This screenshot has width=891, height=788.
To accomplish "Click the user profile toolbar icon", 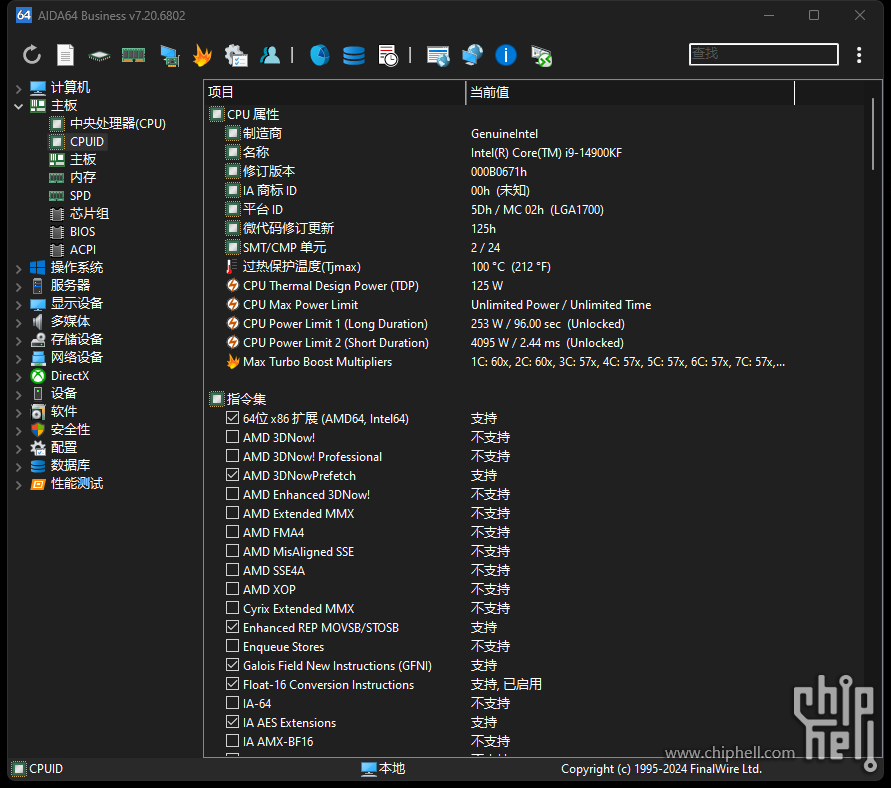I will click(270, 55).
